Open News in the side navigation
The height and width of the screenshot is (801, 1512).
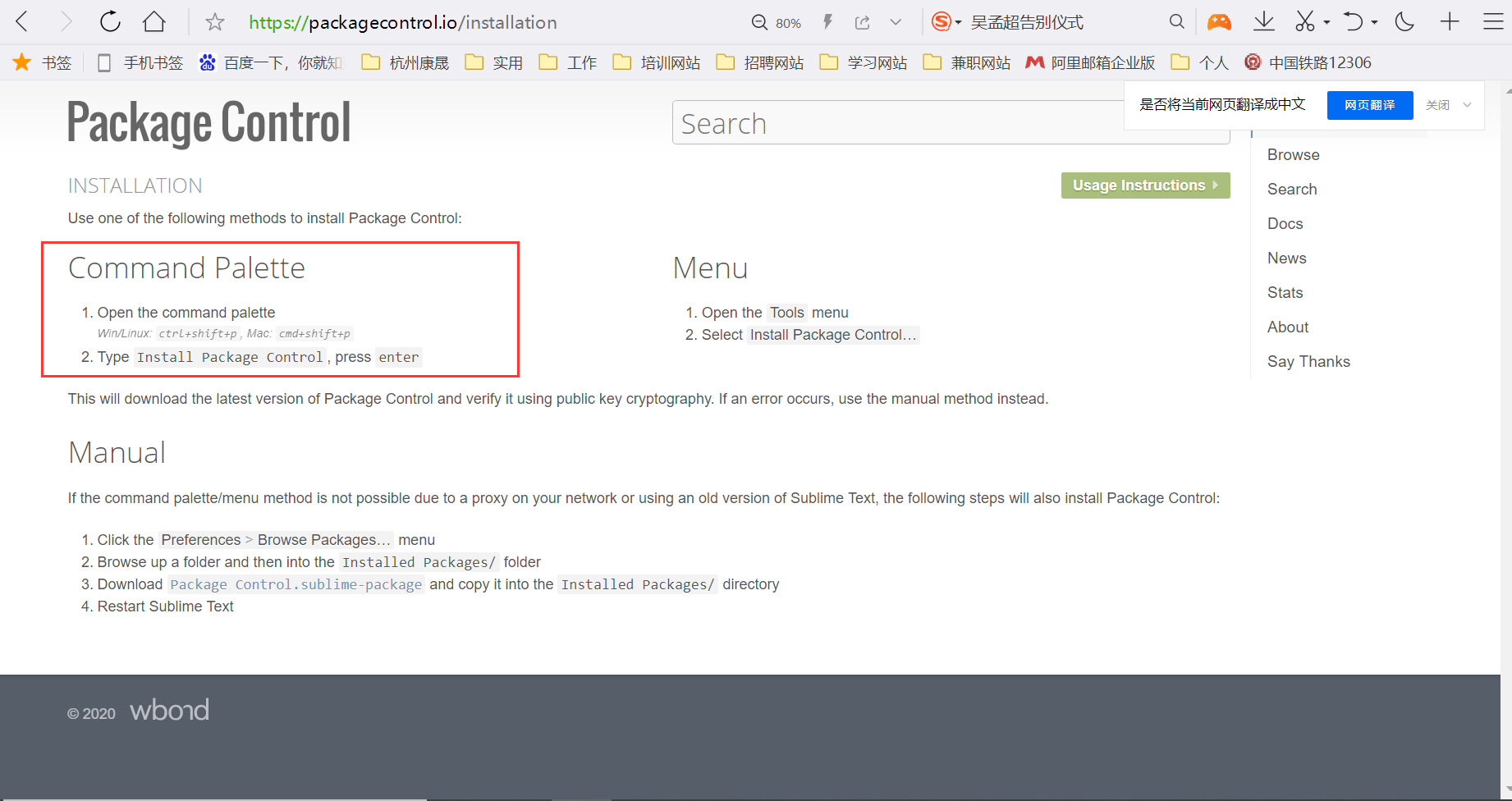point(1287,259)
